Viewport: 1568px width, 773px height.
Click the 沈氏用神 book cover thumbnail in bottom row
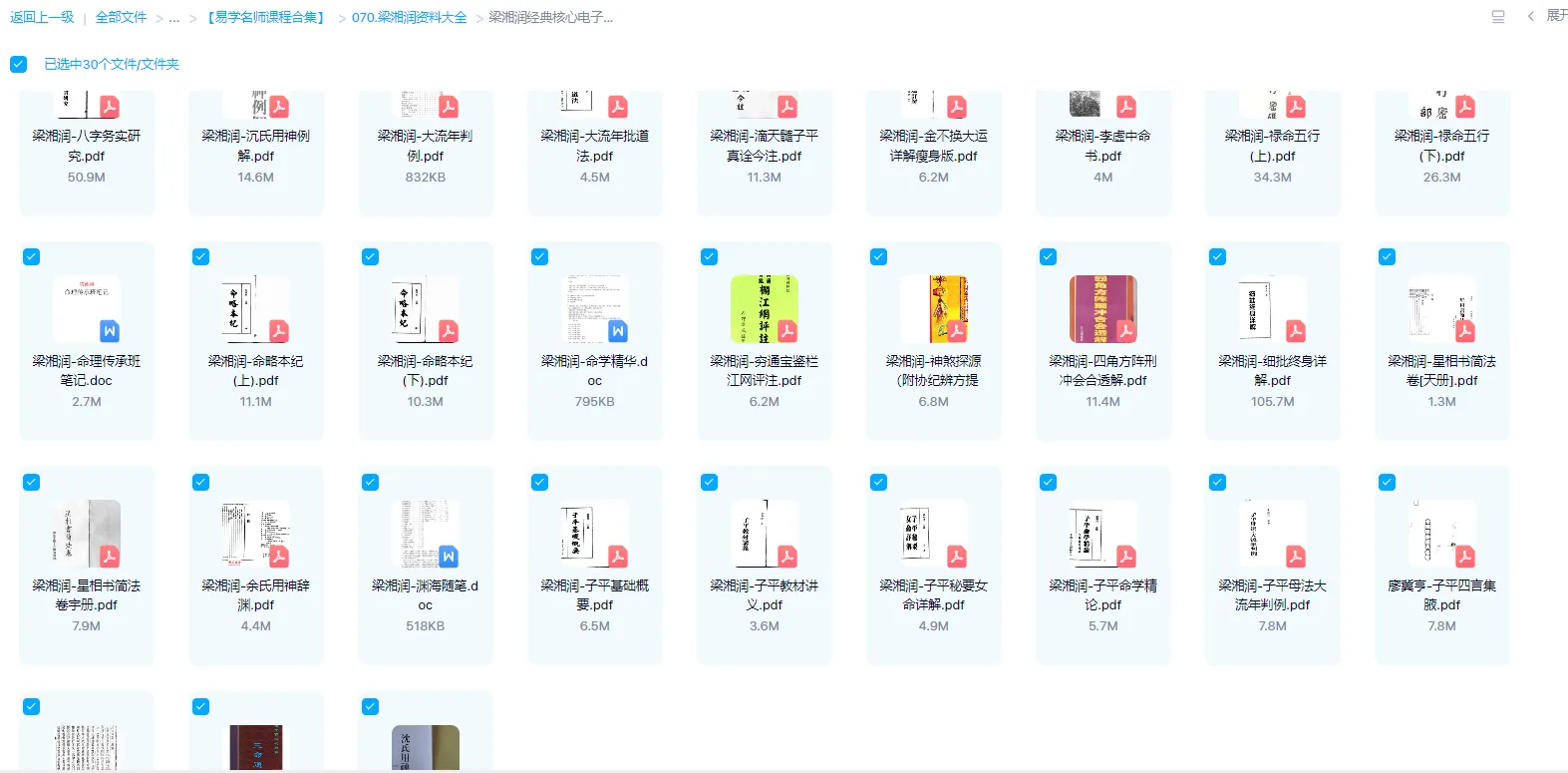426,747
